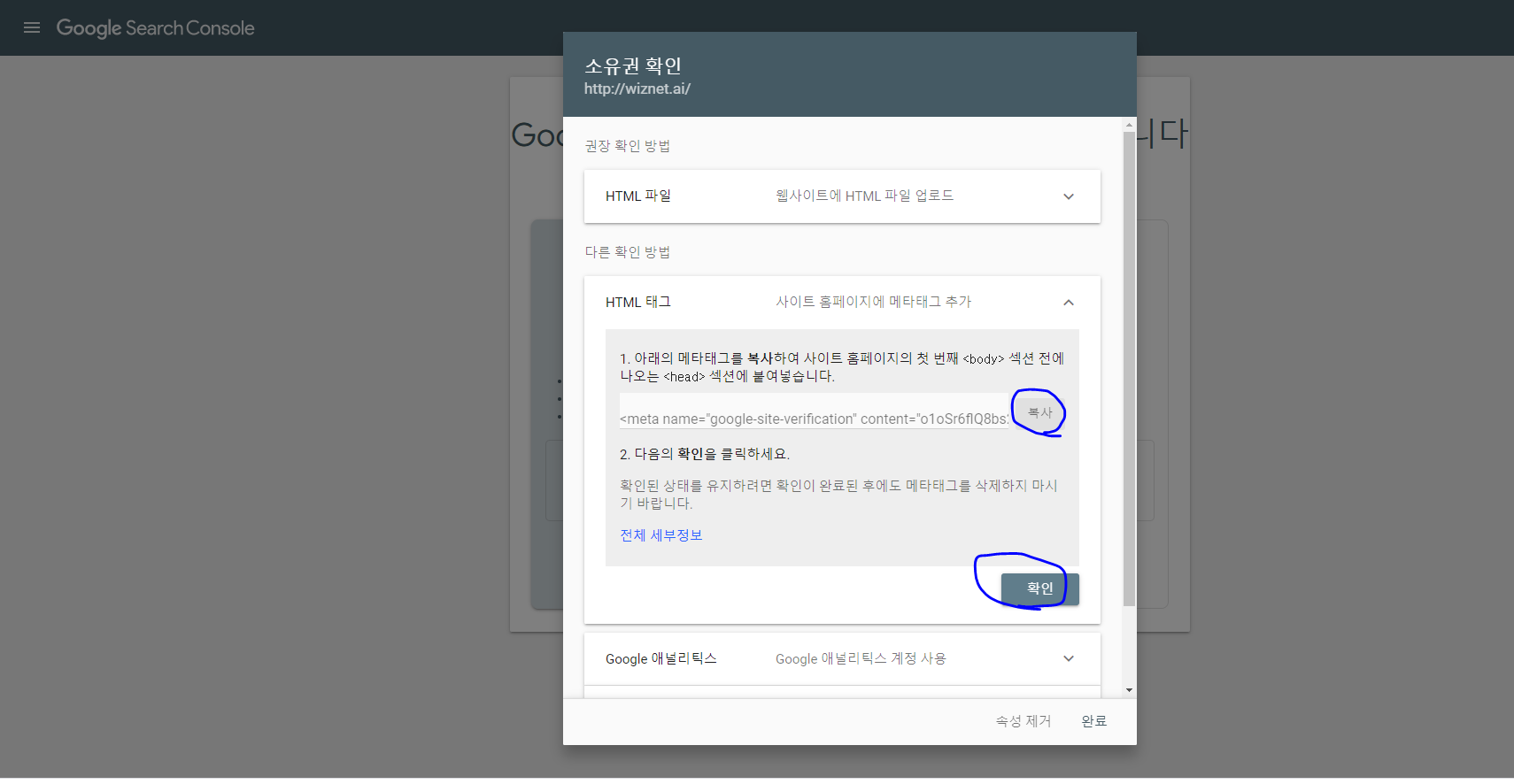Click the 복사 copy button
Image resolution: width=1514 pixels, height=784 pixels.
[x=1039, y=413]
